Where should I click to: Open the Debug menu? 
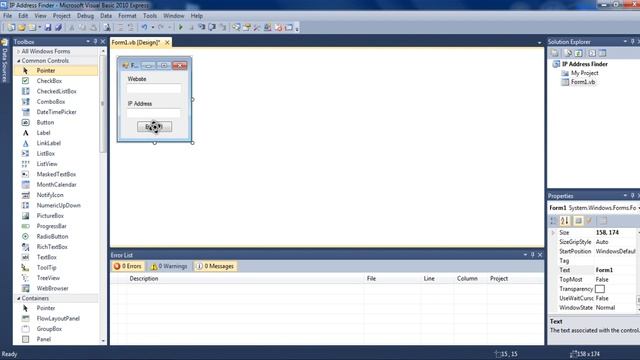[85, 16]
